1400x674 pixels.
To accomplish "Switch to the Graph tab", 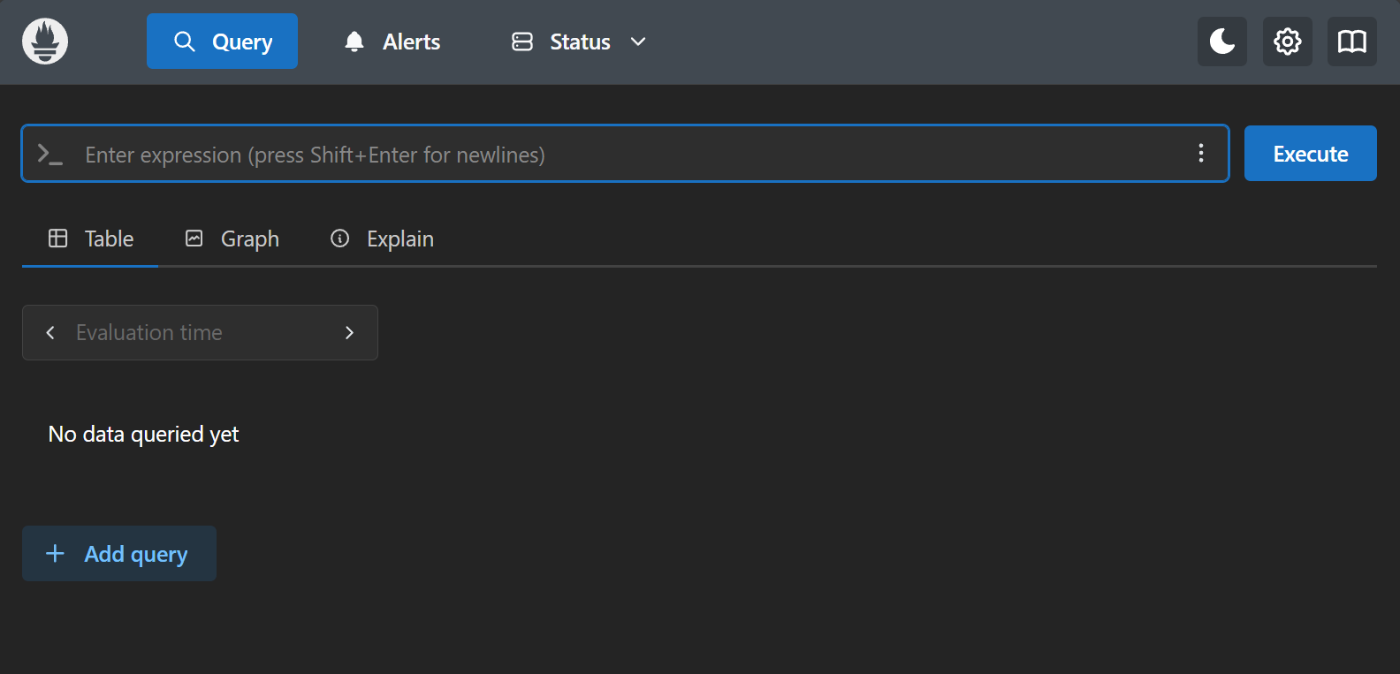I will (x=232, y=239).
